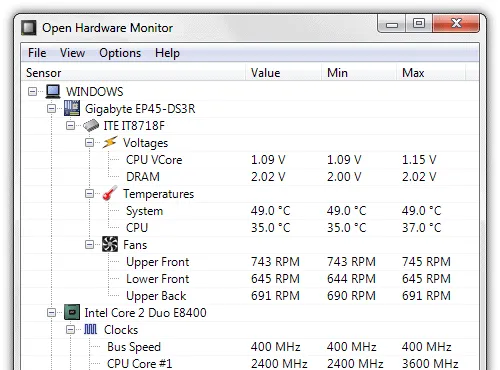
Task: Click the Max column header
Action: (x=431, y=73)
